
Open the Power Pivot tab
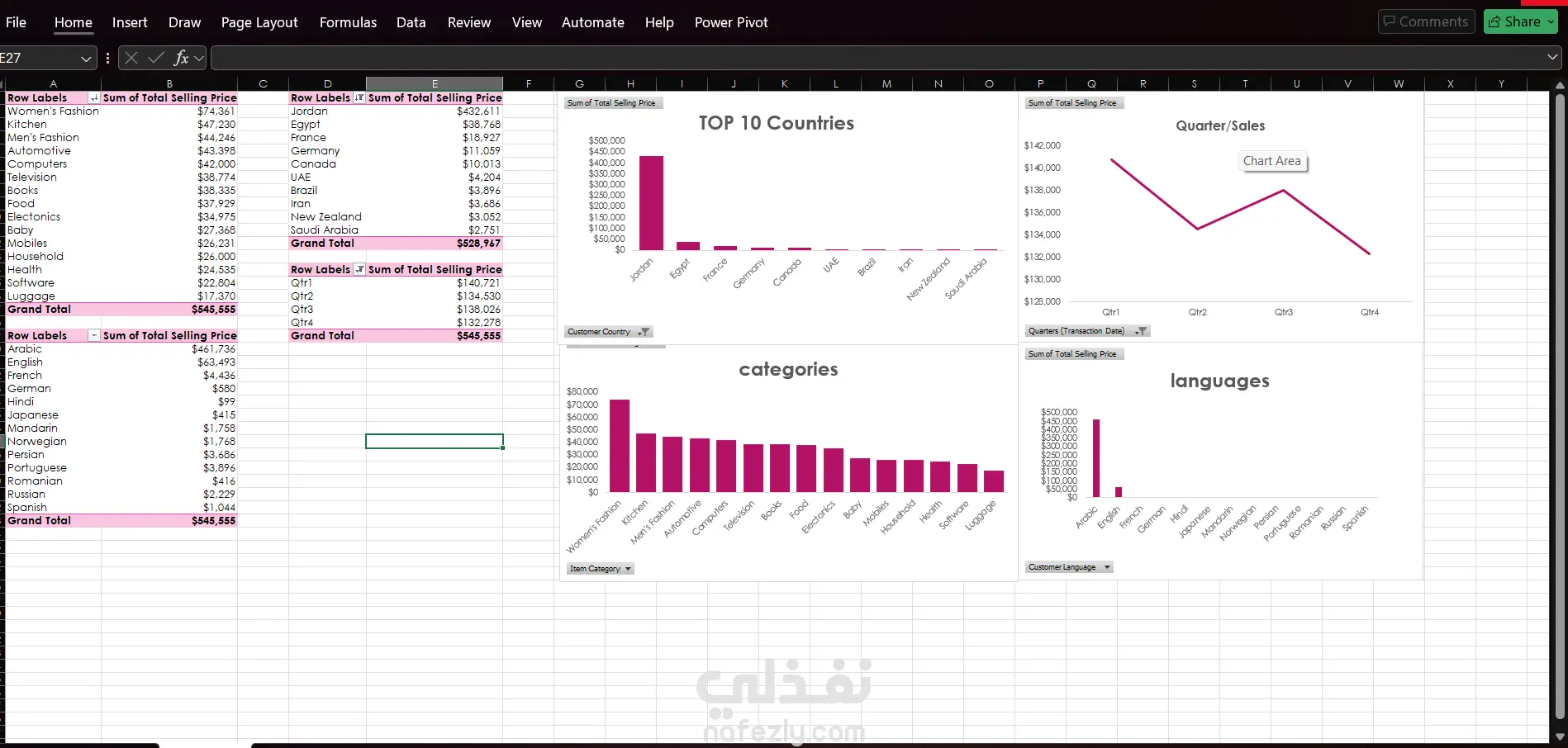(731, 22)
